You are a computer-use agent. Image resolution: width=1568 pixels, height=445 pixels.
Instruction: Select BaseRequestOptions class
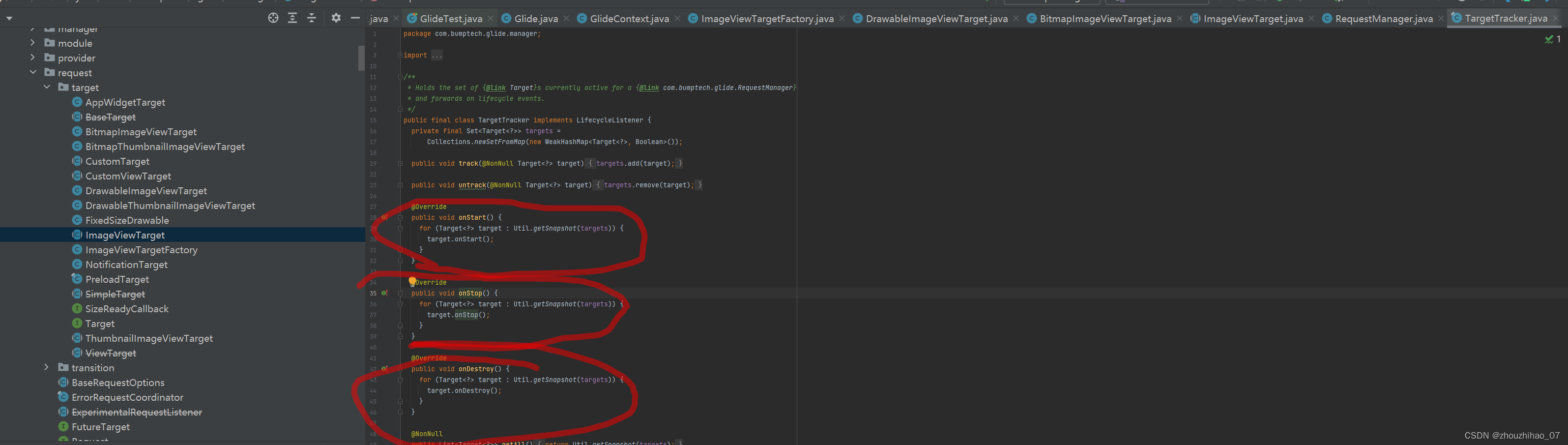pos(117,382)
